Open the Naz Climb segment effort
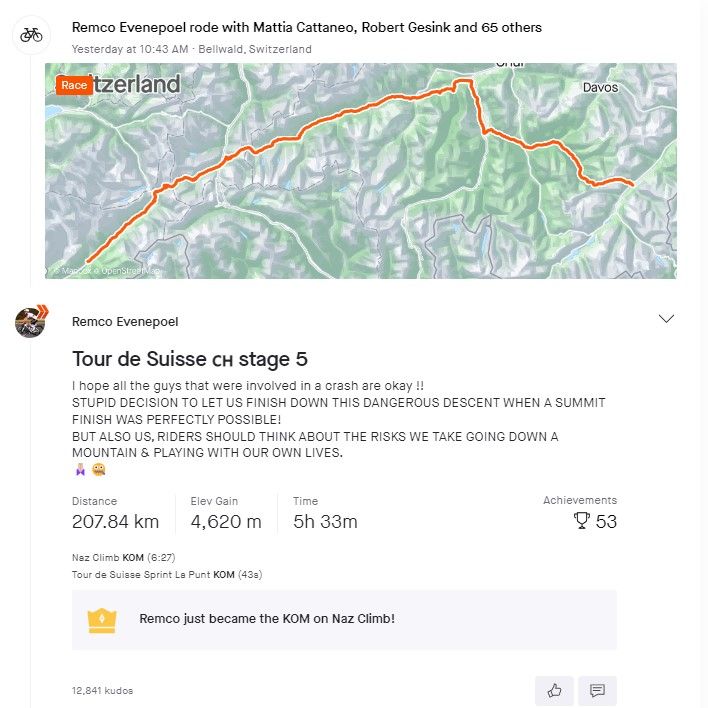The height and width of the screenshot is (708, 708). [x=96, y=557]
